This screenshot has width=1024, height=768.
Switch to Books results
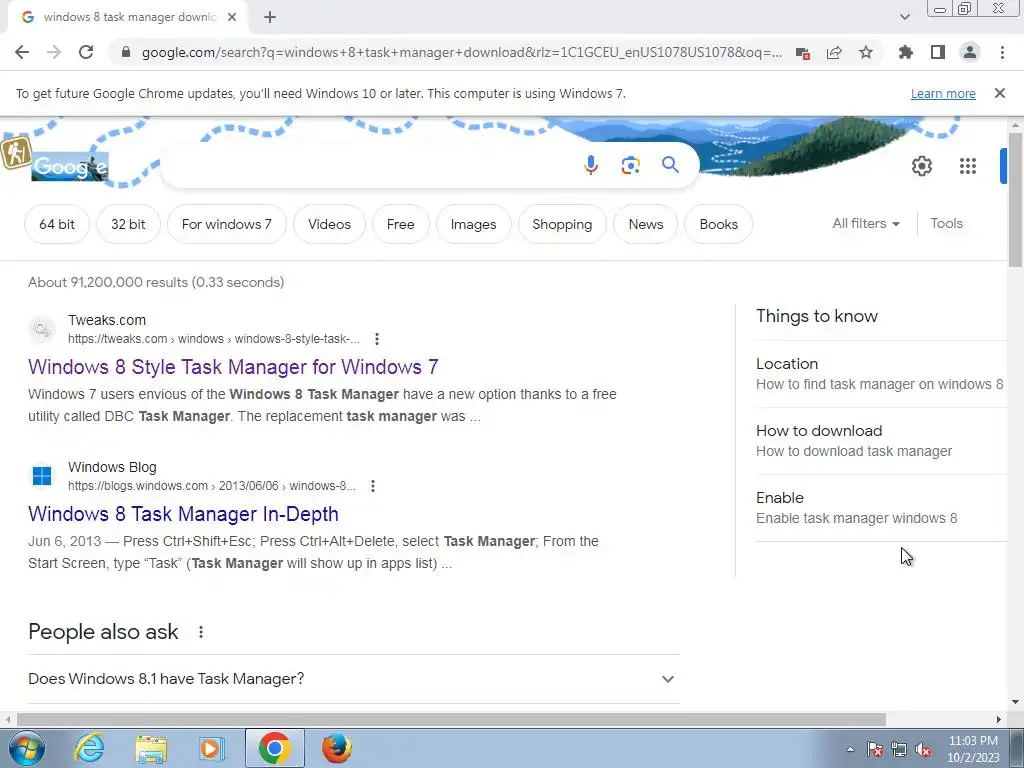click(718, 224)
